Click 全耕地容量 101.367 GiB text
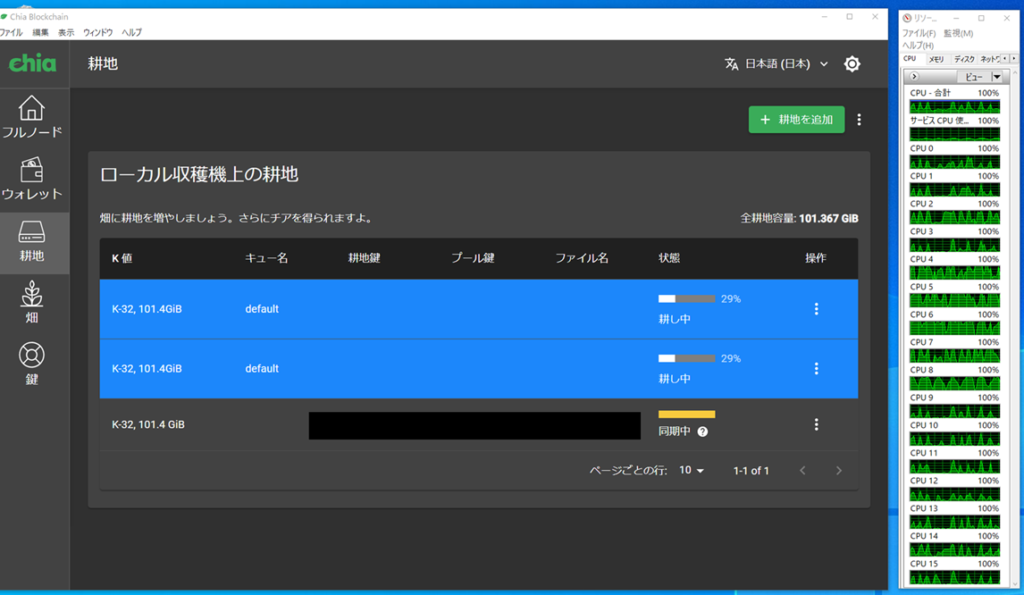Image resolution: width=1024 pixels, height=595 pixels. [799, 218]
